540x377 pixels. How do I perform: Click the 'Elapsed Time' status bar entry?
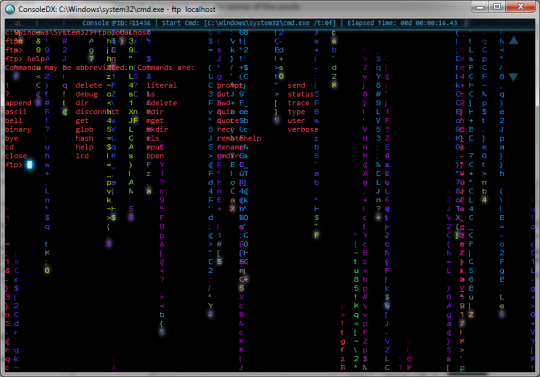coord(402,23)
